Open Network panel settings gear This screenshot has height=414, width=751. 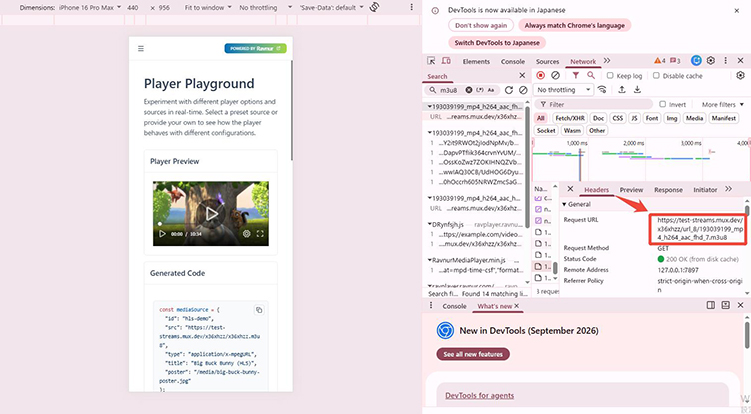pyautogui.click(x=740, y=75)
